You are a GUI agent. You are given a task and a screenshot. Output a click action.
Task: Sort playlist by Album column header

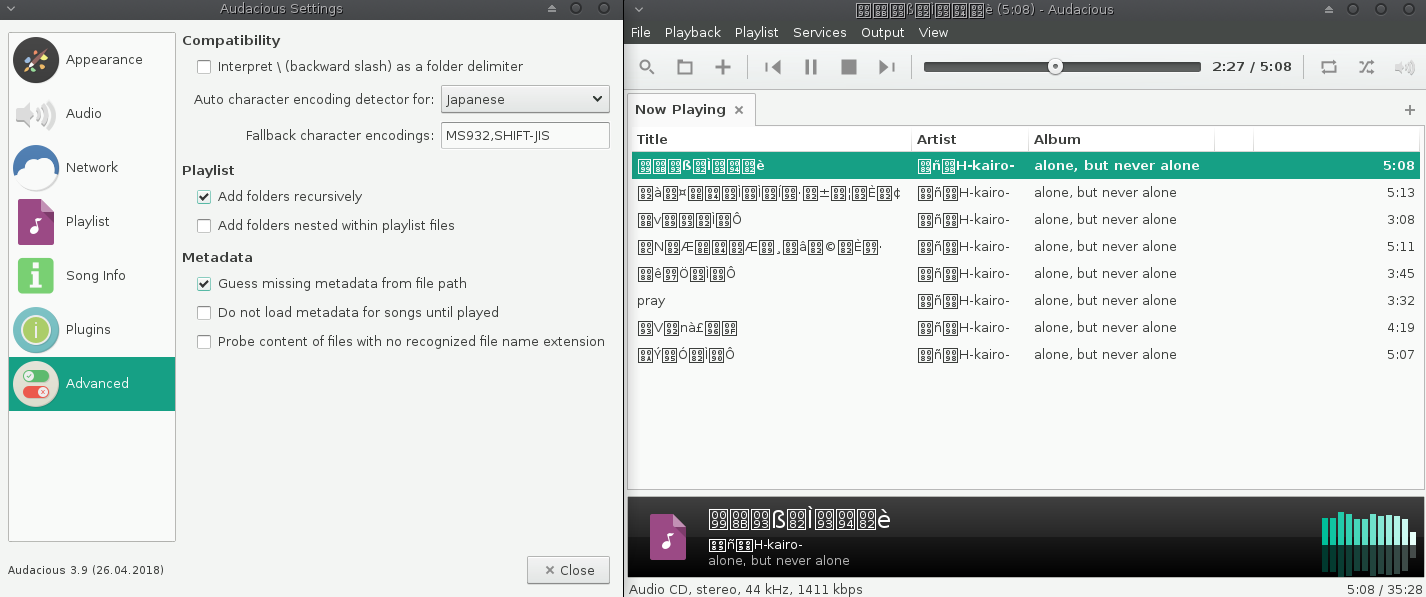(x=1121, y=139)
